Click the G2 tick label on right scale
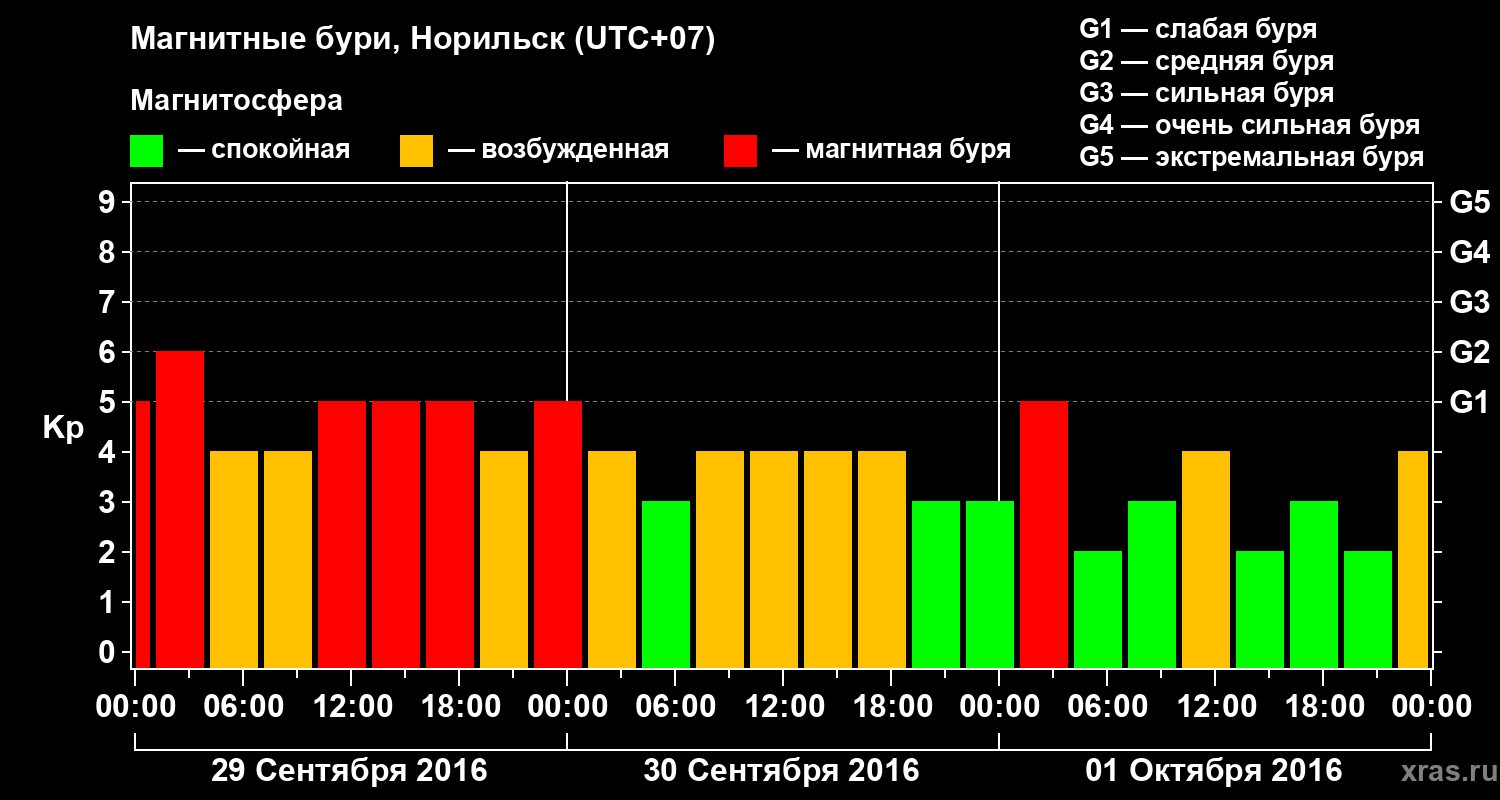1500x800 pixels. click(1470, 352)
